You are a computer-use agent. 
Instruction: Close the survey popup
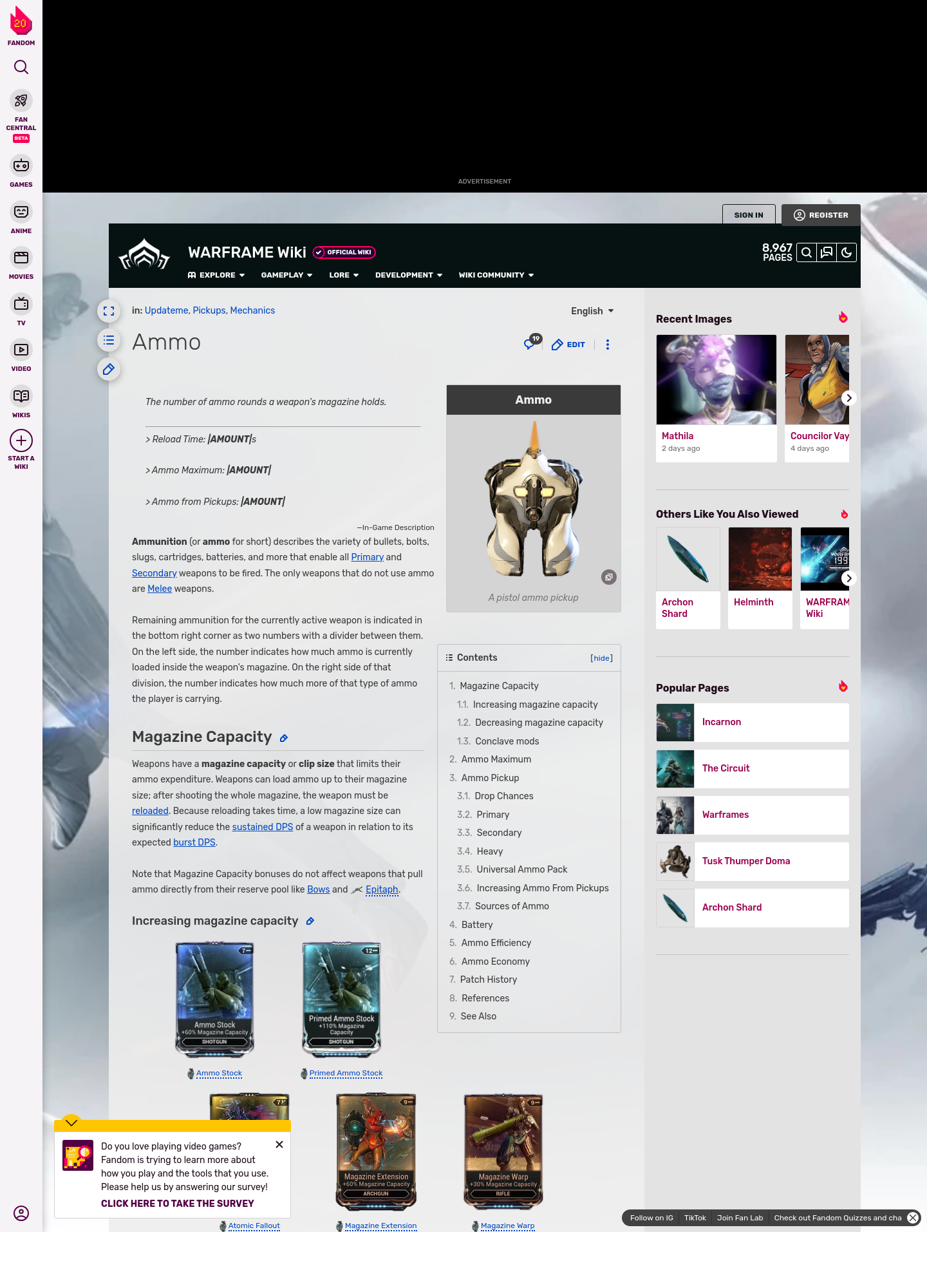click(279, 1144)
